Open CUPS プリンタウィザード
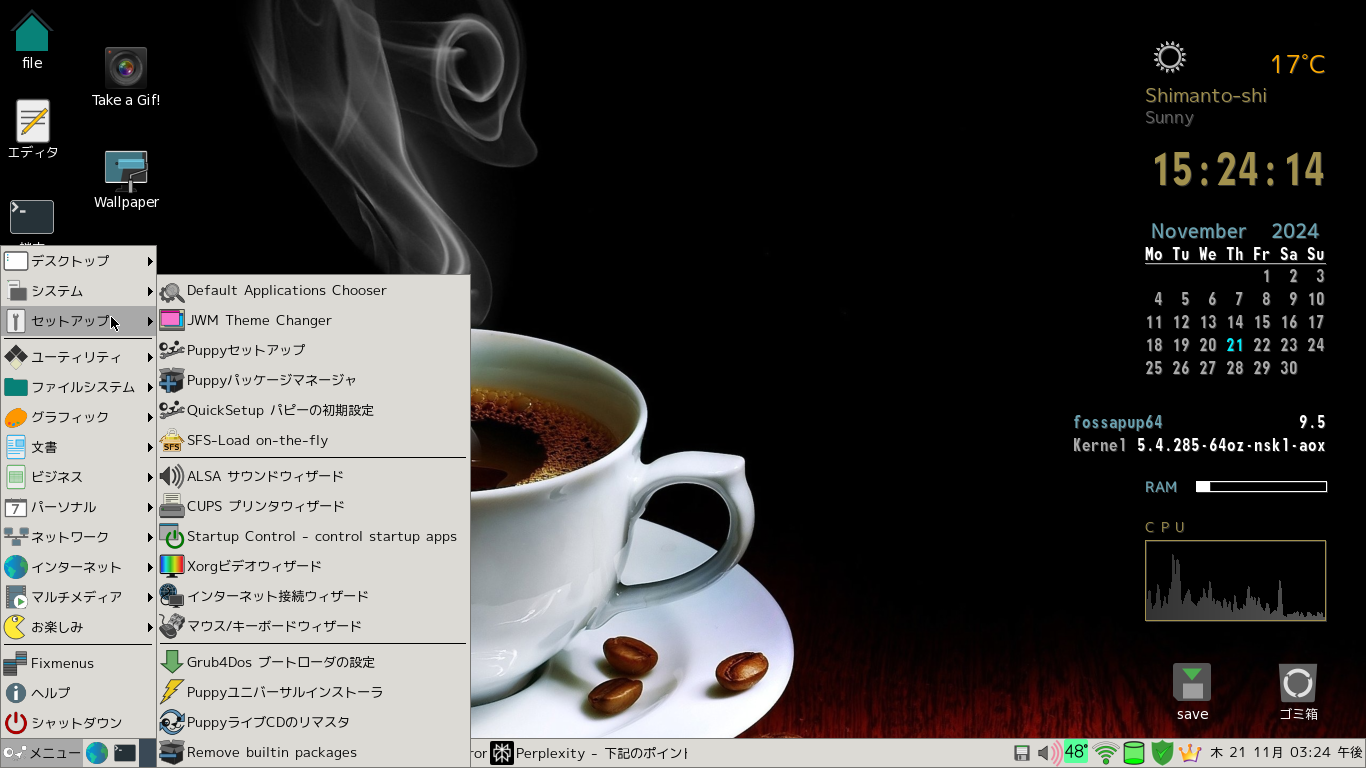The height and width of the screenshot is (768, 1366). pyautogui.click(x=313, y=506)
